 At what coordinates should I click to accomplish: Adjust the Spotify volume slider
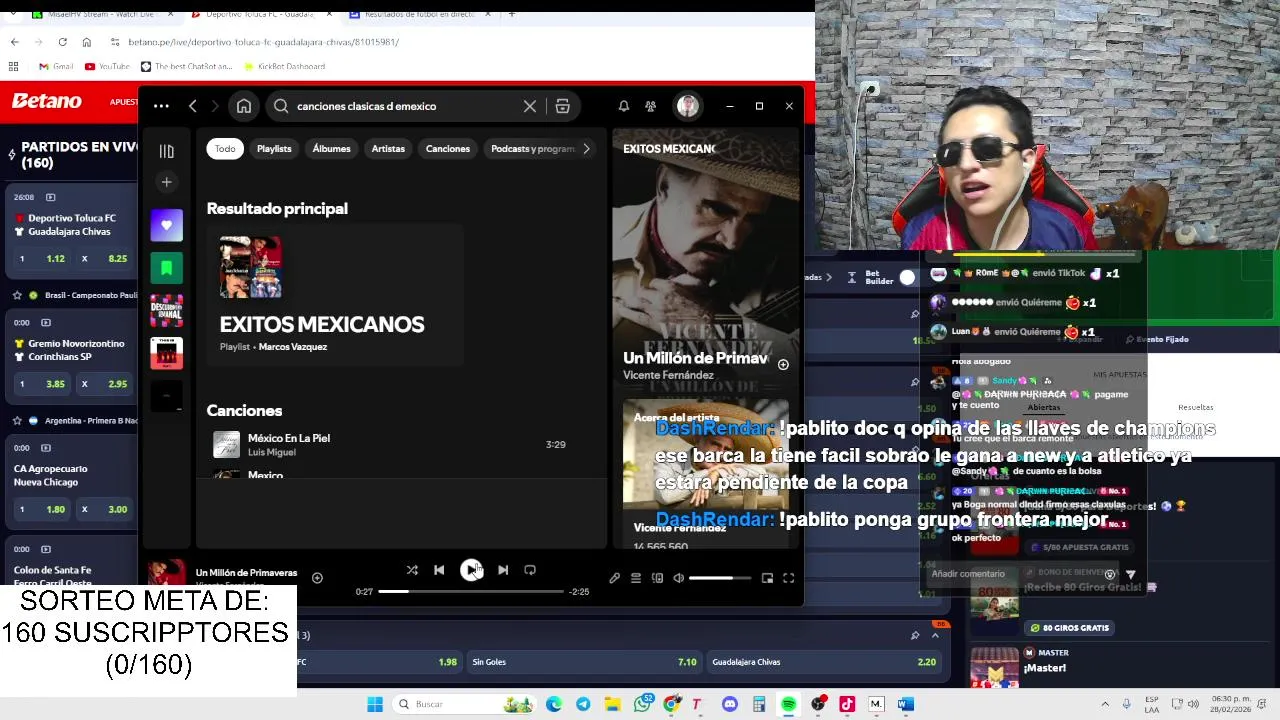pos(719,578)
